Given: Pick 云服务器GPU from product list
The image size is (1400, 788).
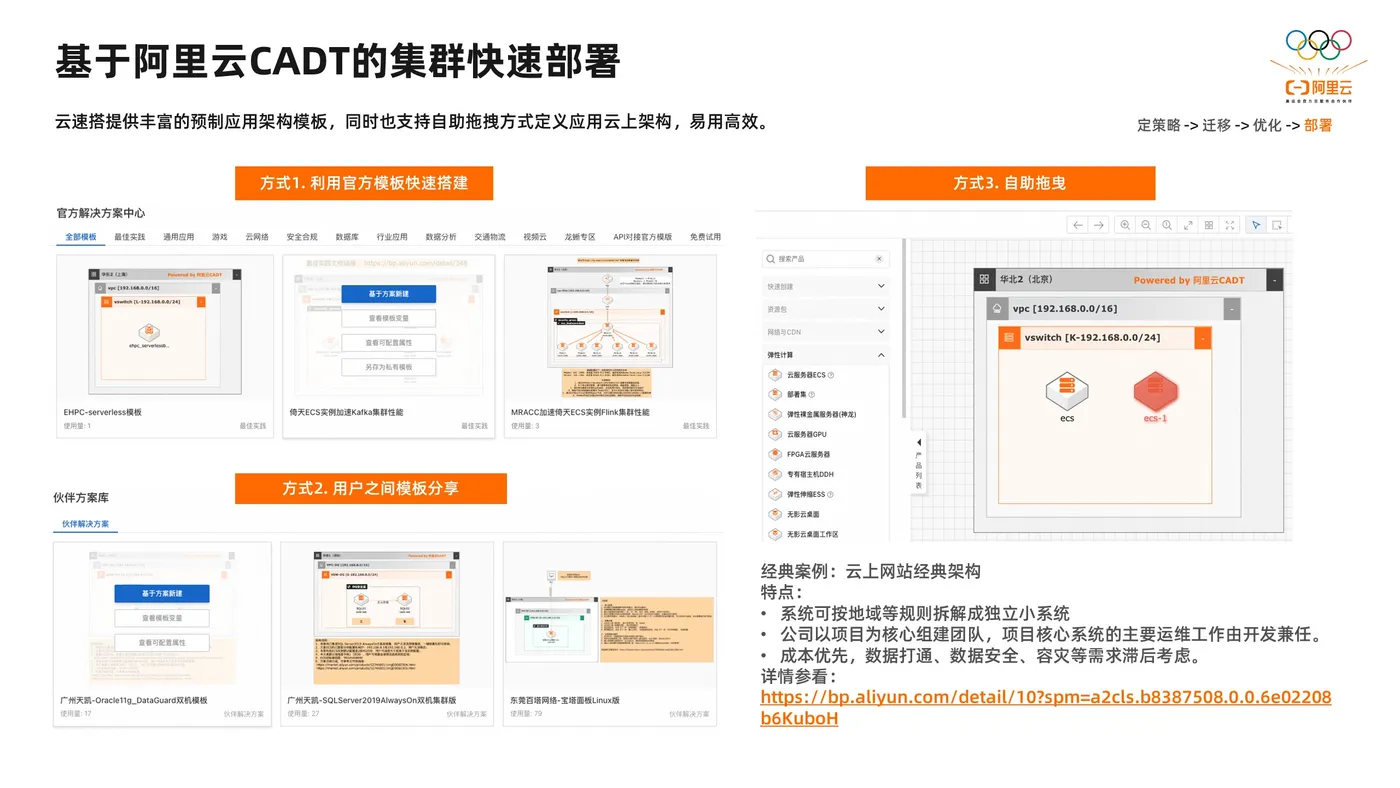Looking at the screenshot, I should point(798,434).
